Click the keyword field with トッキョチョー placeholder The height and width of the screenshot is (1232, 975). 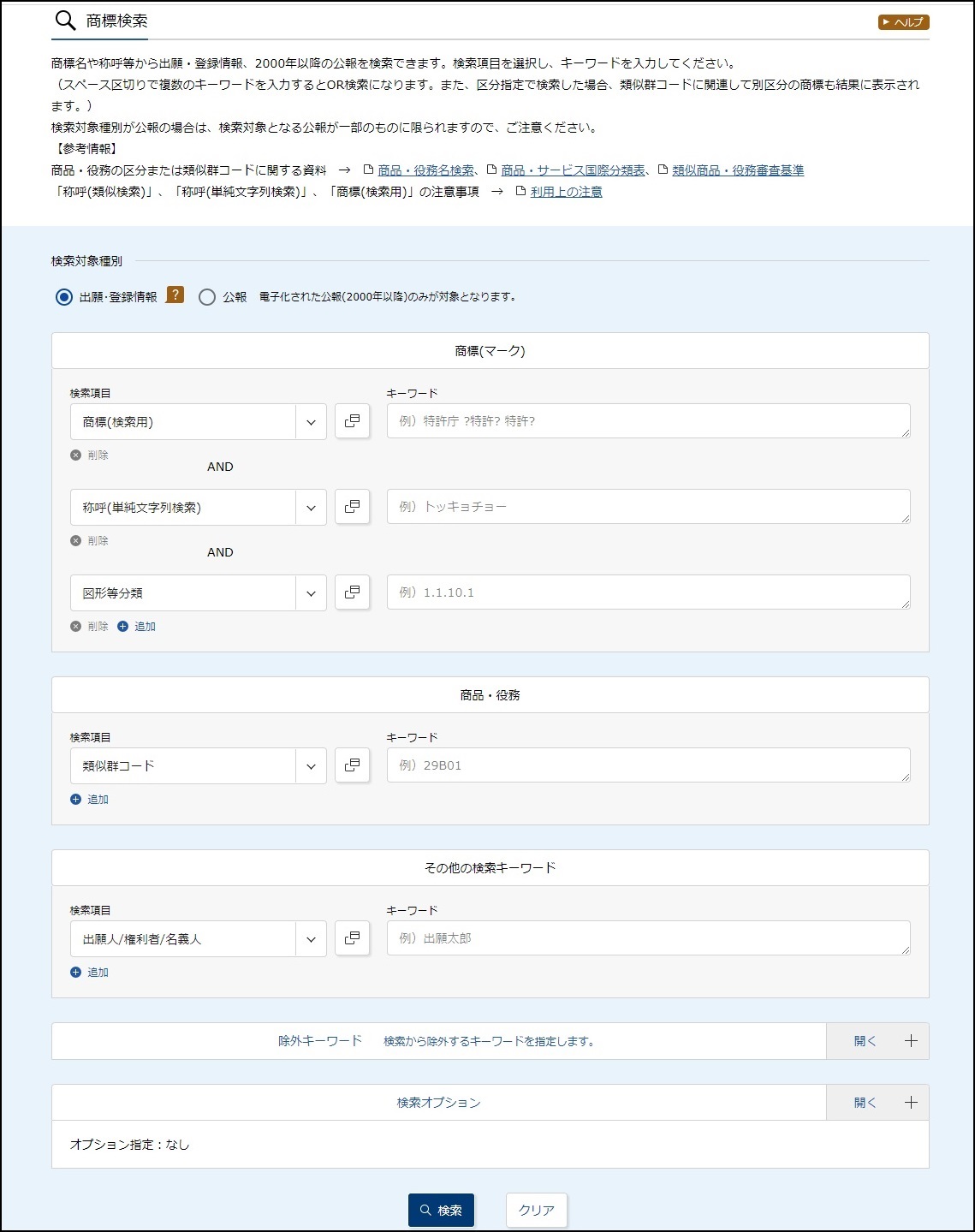(647, 507)
